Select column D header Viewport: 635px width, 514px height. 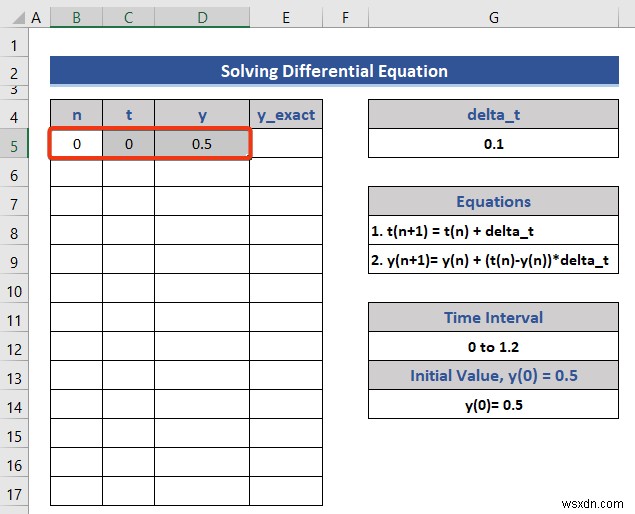202,18
